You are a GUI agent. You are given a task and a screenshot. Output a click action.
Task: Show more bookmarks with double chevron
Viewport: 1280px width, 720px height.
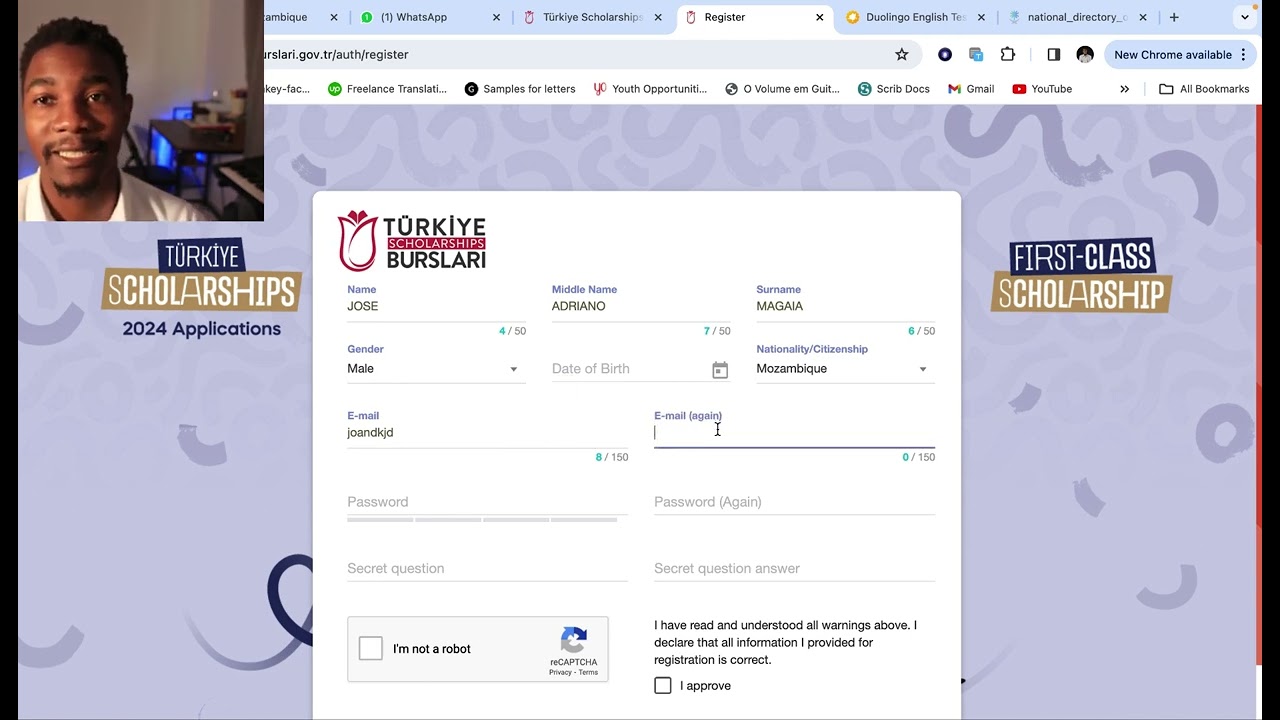tap(1124, 89)
